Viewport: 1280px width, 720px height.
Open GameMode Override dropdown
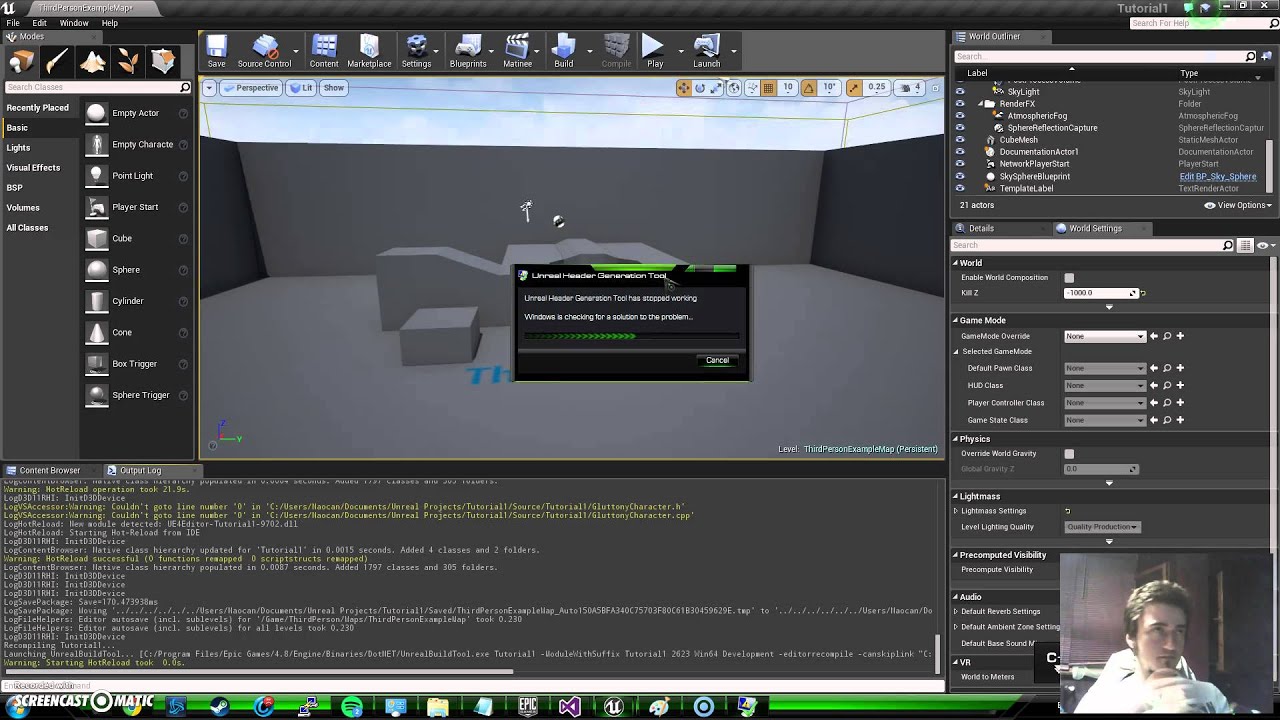(1105, 336)
